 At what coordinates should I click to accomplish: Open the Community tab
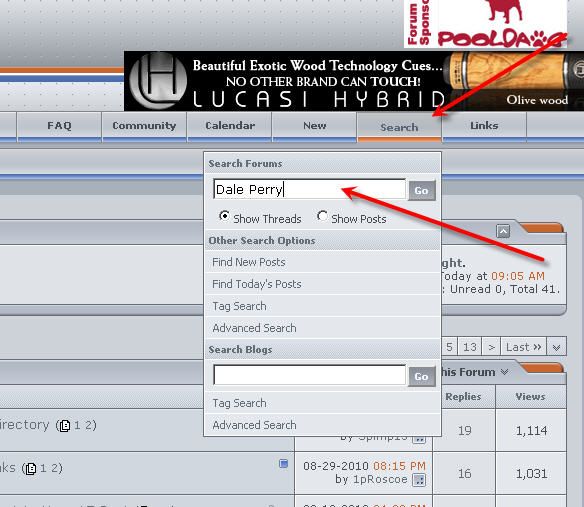[x=144, y=126]
